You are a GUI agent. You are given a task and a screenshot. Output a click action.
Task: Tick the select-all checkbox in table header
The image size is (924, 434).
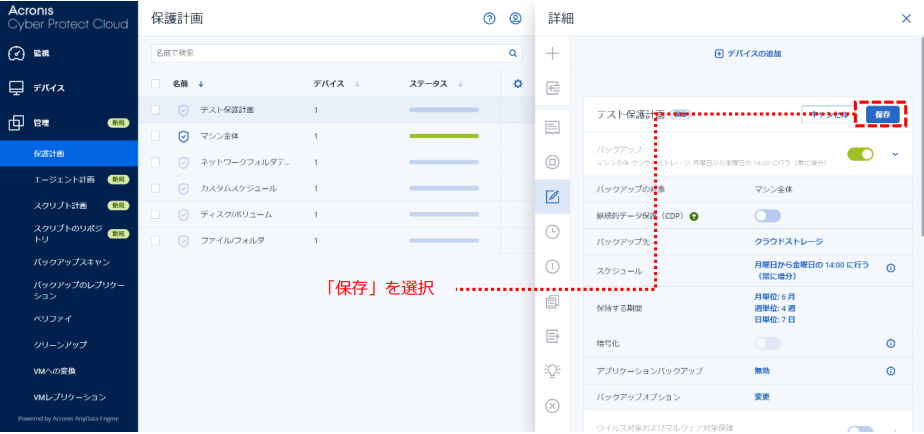coord(156,84)
